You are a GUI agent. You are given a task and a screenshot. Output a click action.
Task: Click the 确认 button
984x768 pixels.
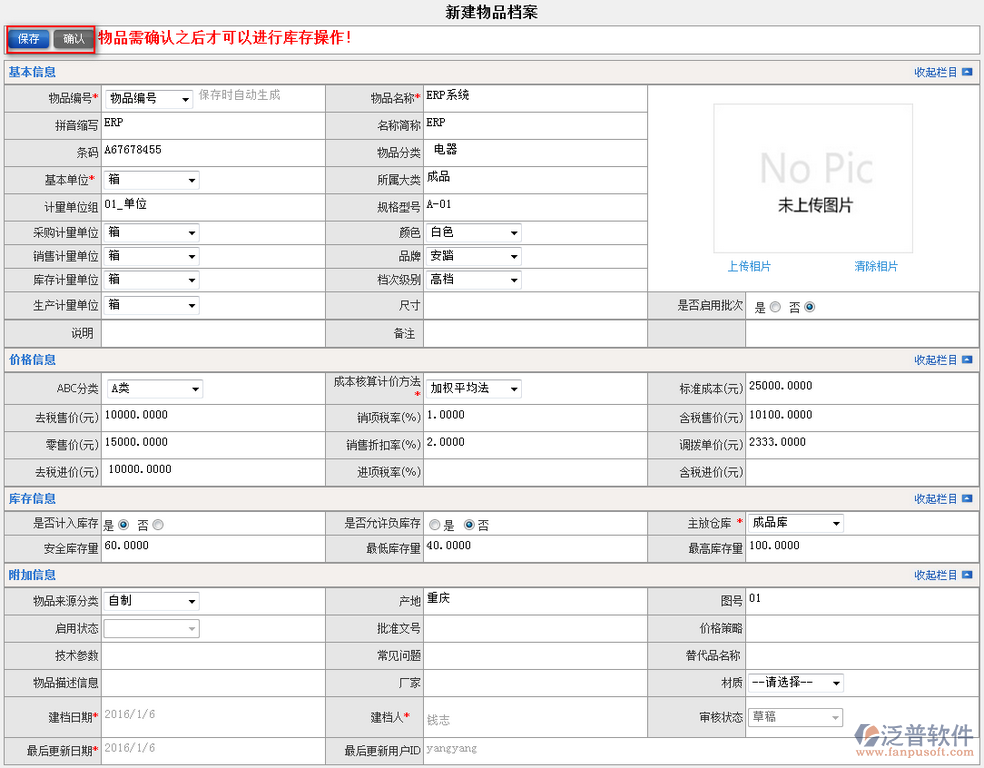[74, 39]
